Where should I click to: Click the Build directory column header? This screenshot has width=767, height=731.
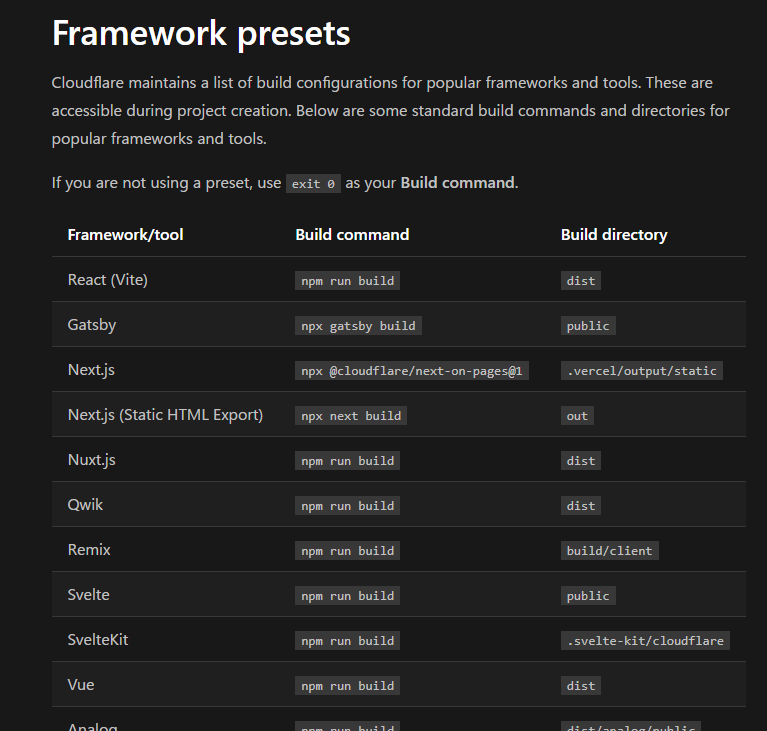pos(614,235)
